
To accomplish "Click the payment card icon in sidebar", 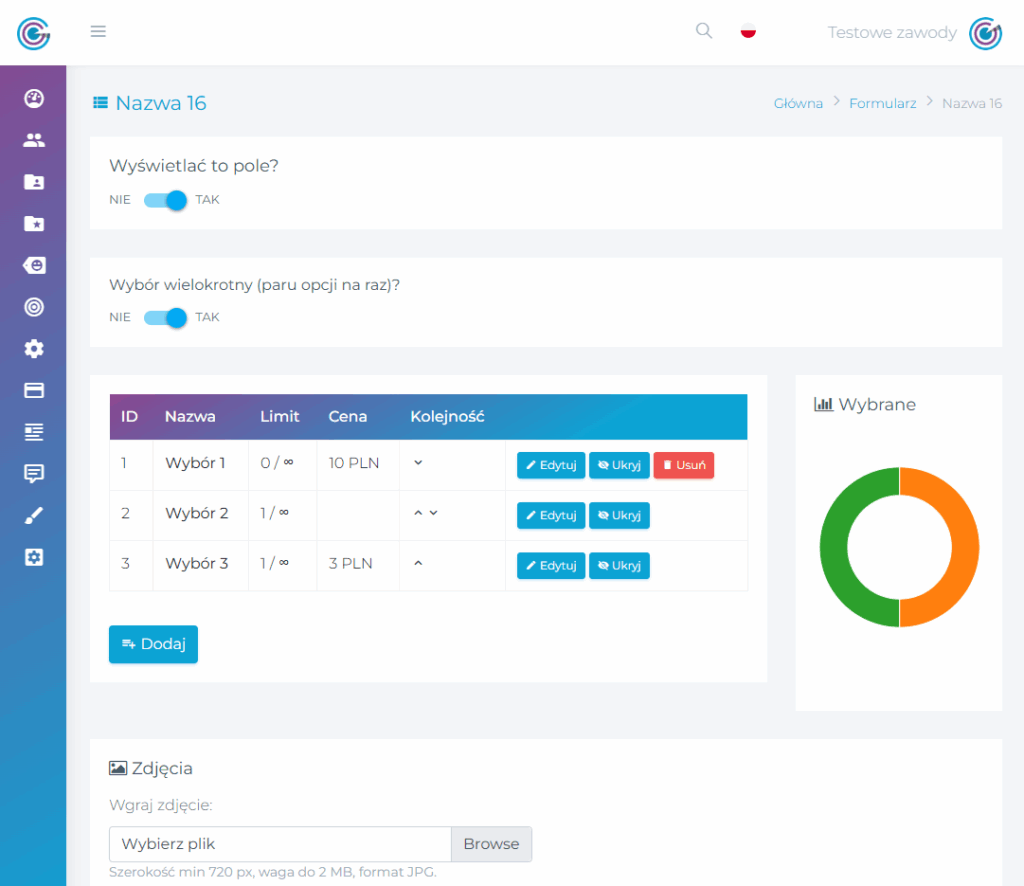I will (x=34, y=390).
